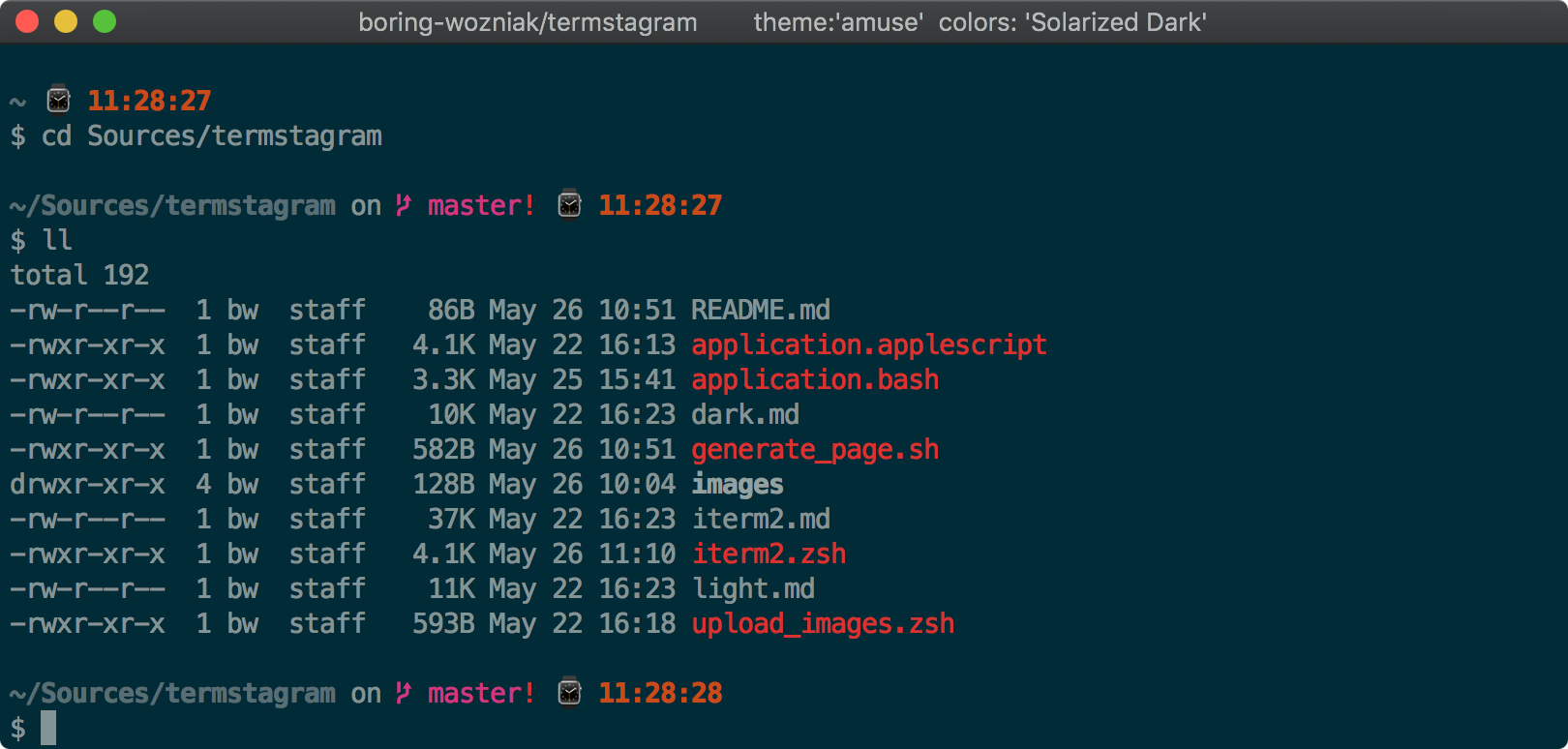This screenshot has width=1568, height=749.
Task: Click the README.md file name
Action: [760, 310]
